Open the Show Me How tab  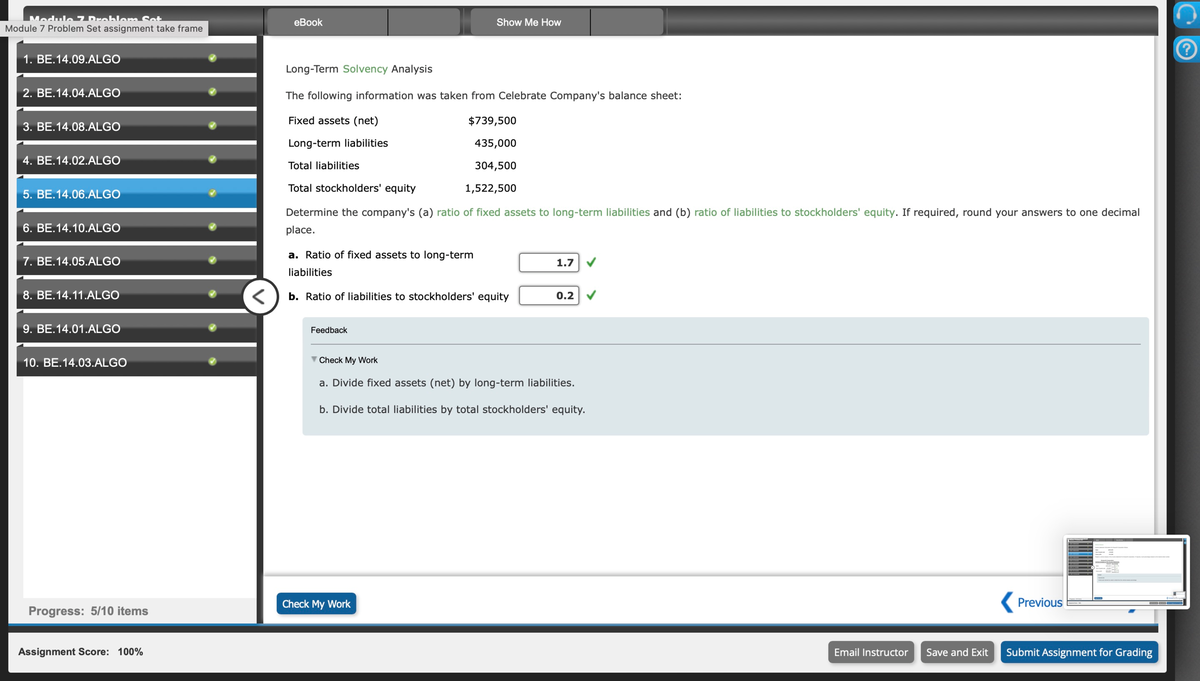[528, 22]
